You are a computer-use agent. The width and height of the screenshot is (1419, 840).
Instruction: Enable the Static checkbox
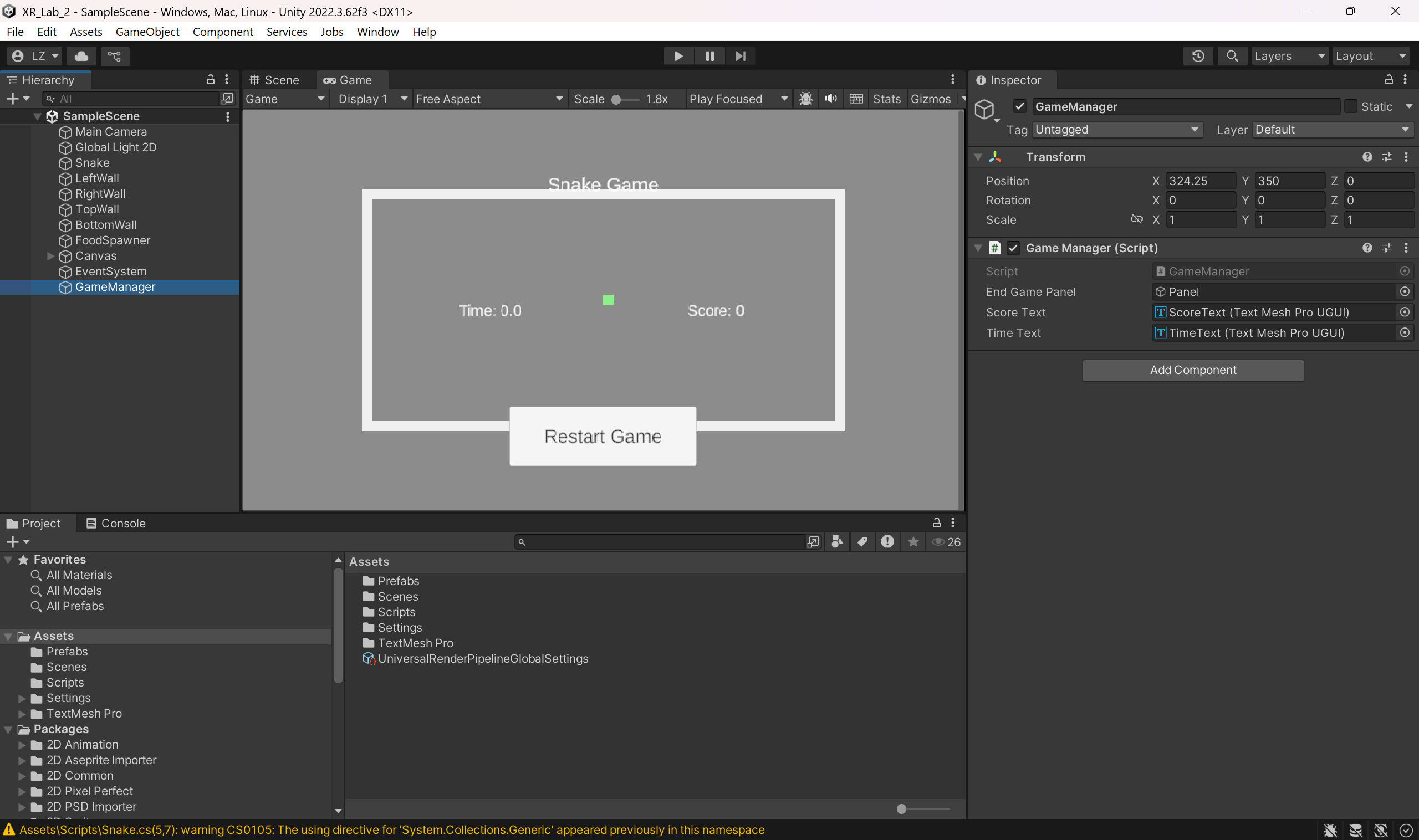tap(1350, 106)
